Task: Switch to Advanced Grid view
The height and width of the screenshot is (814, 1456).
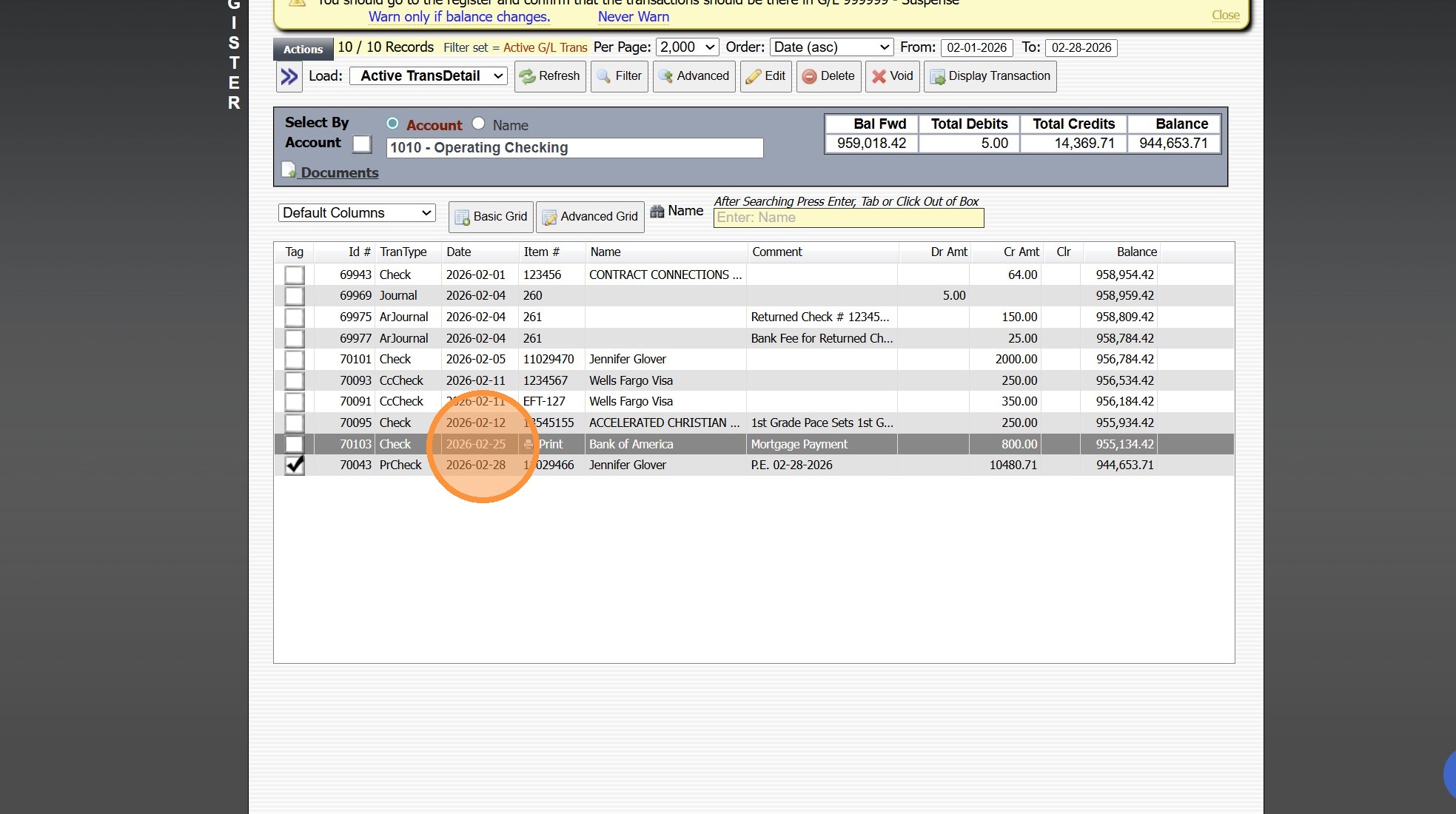Action: 590,217
